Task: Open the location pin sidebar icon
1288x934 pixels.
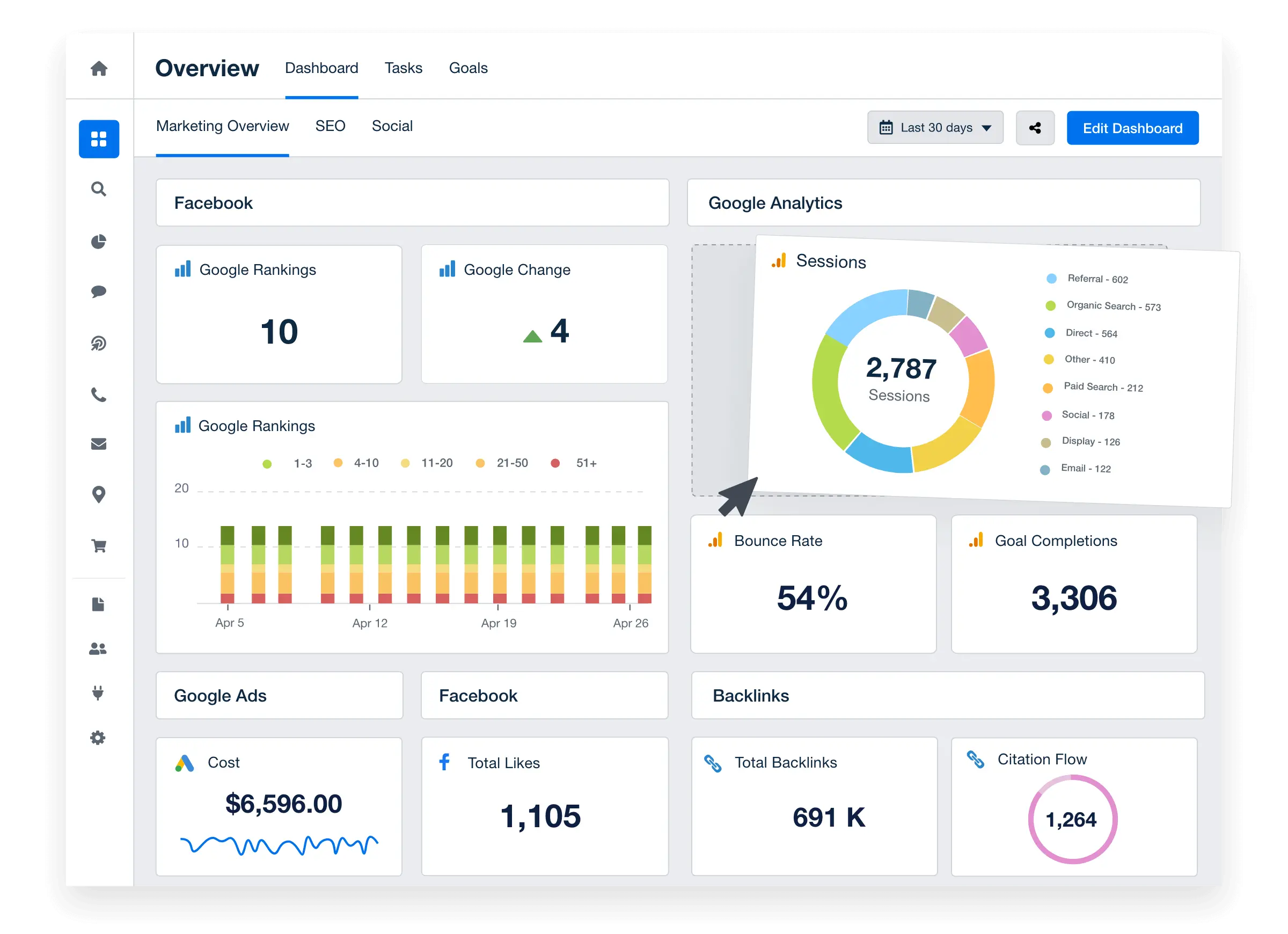Action: (x=99, y=495)
